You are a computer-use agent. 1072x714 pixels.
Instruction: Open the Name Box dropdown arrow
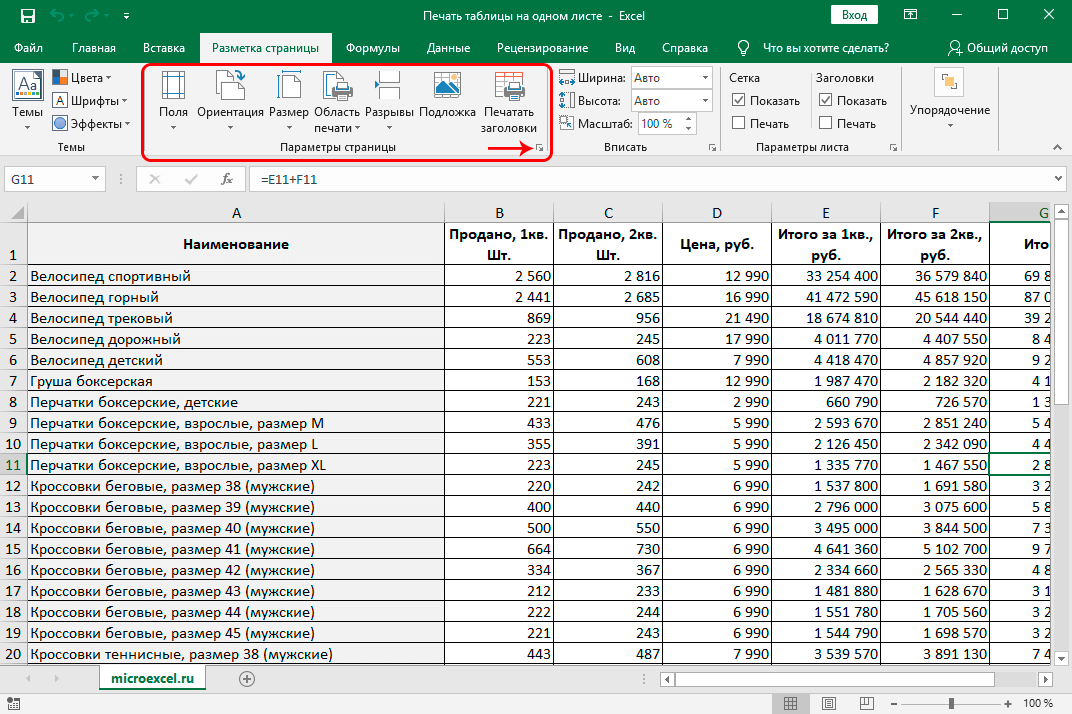[x=95, y=179]
